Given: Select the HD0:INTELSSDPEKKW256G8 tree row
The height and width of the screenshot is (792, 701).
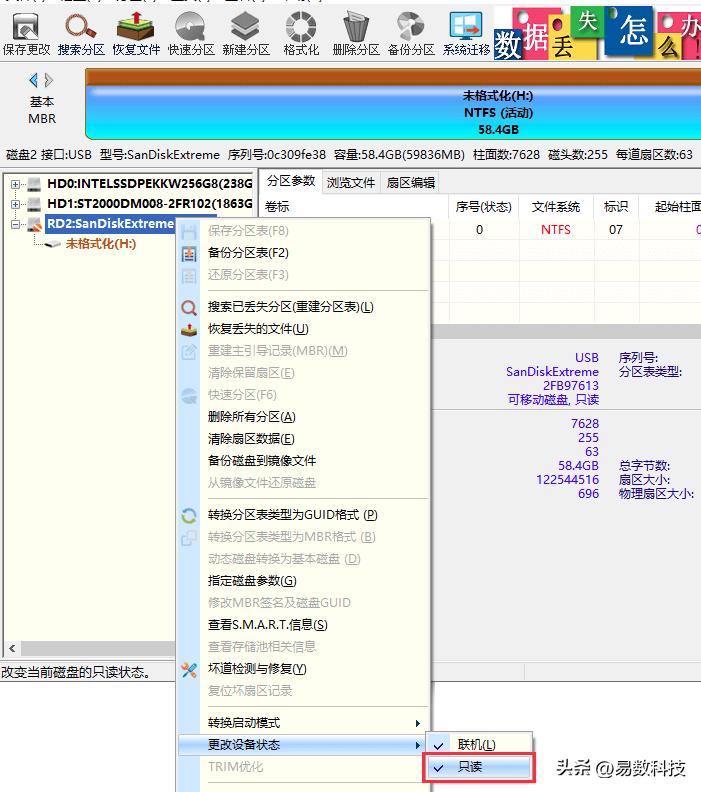Looking at the screenshot, I should click(x=149, y=183).
